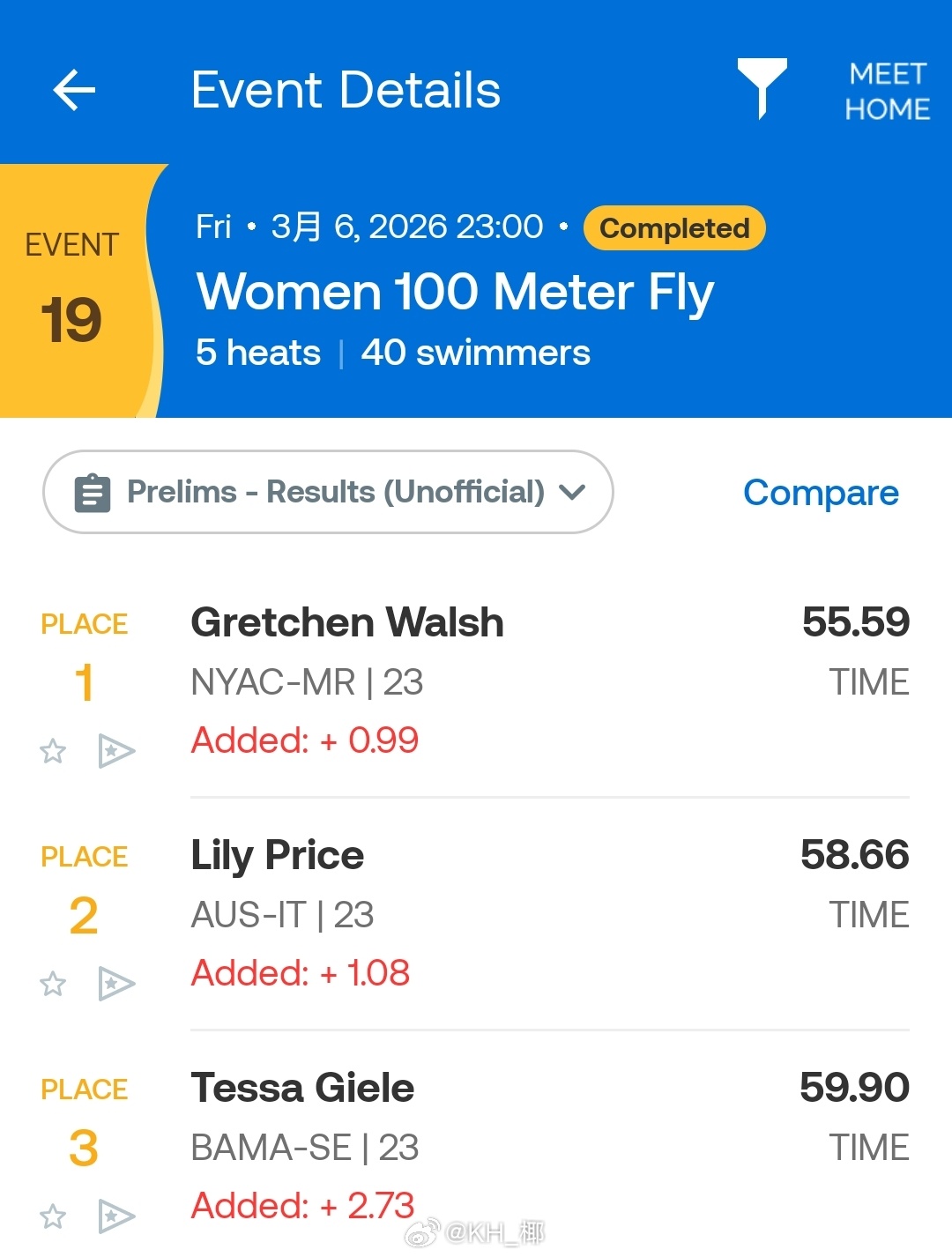Tap the Event 19 yellow badge
Screen dimensions: 952x1257
coord(72,291)
